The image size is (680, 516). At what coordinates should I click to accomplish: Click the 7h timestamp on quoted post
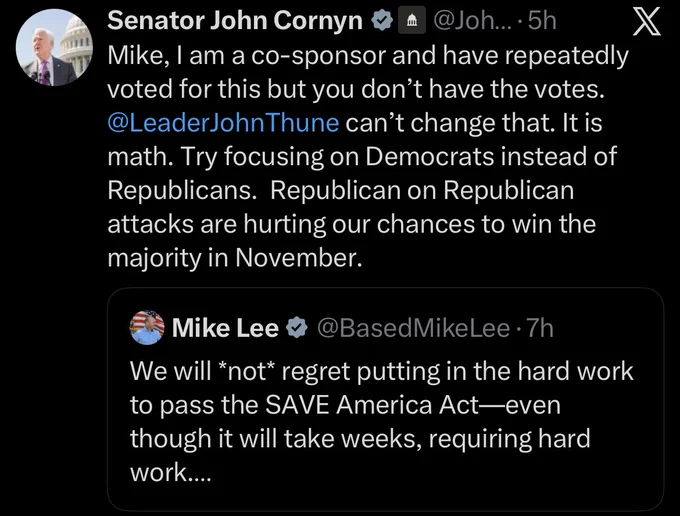click(x=540, y=328)
